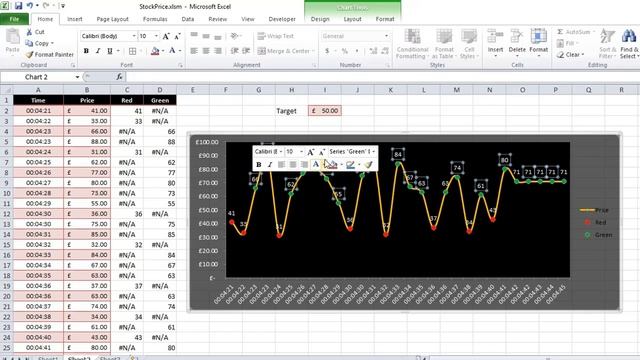Open Sort & Filter menu
This screenshot has width=640, height=360.
click(x=607, y=44)
